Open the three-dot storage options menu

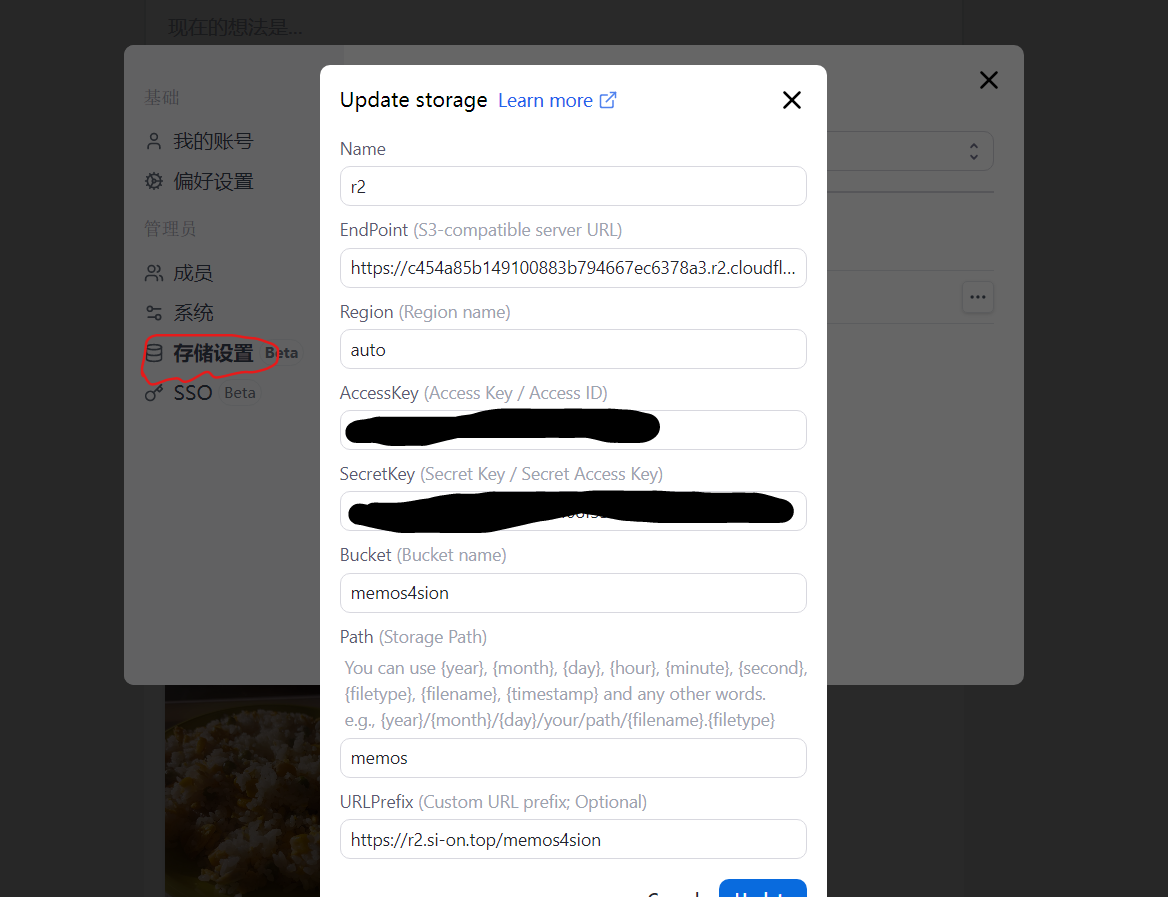977,297
